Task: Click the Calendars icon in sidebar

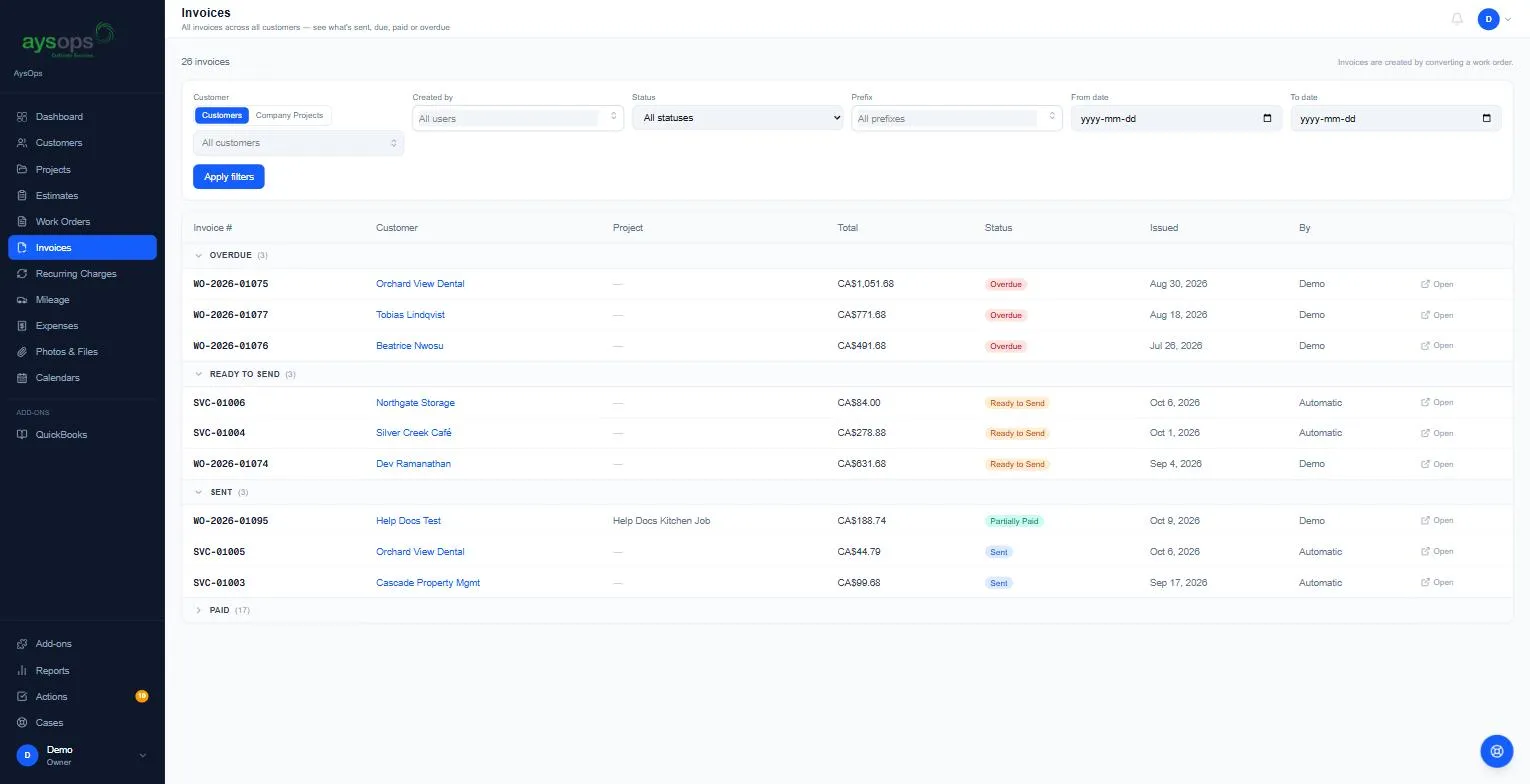Action: [22, 378]
